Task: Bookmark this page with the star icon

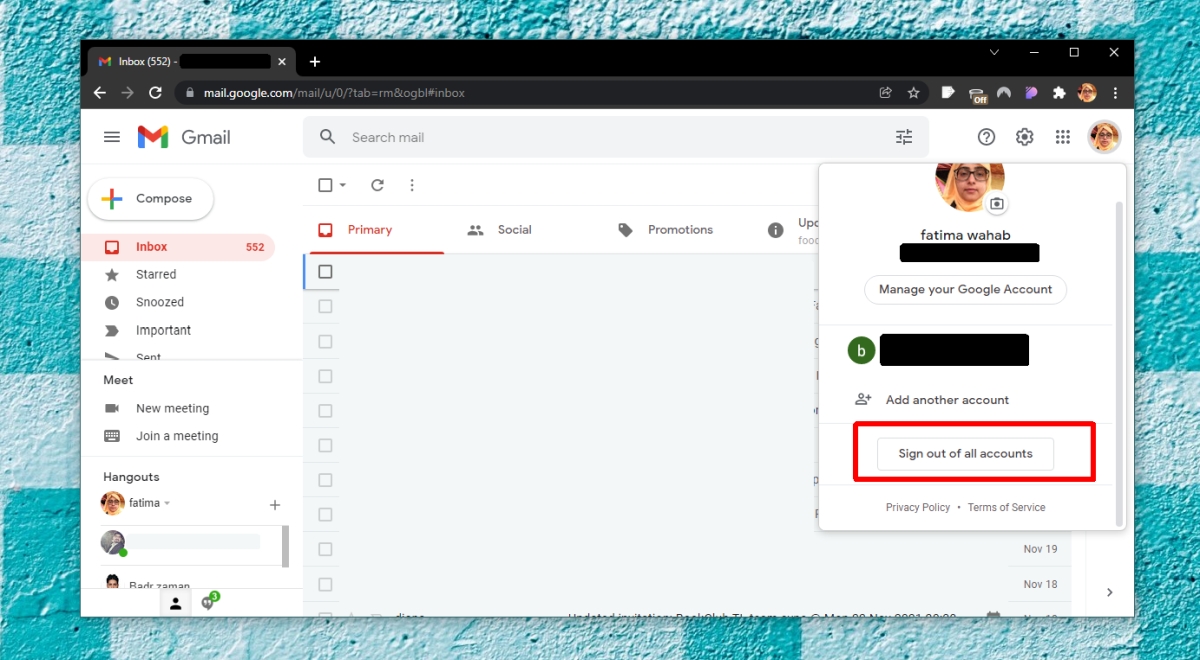Action: point(913,93)
